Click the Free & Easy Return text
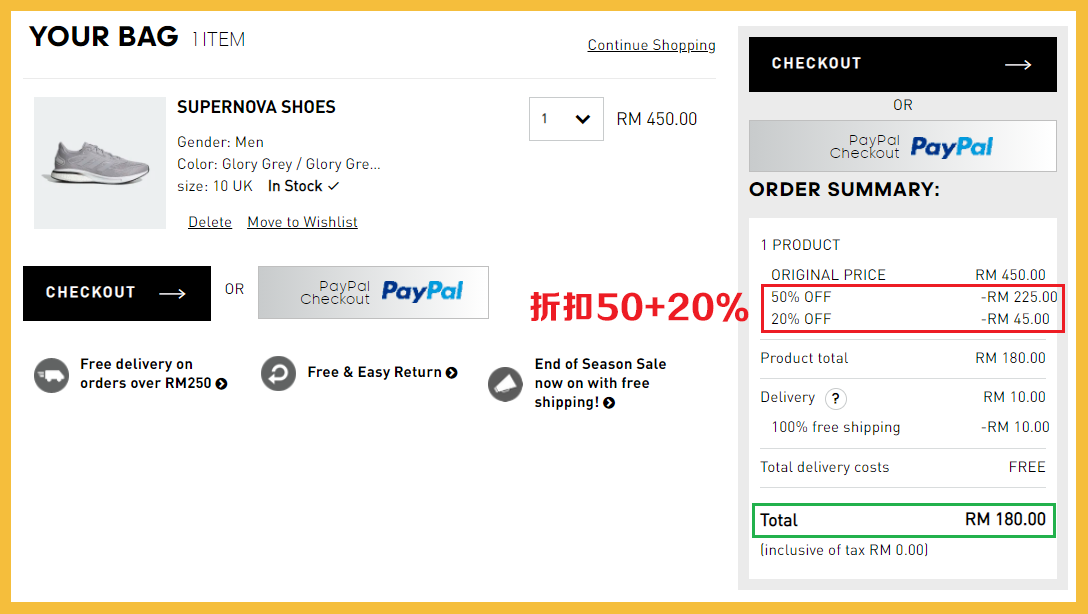 pos(374,372)
